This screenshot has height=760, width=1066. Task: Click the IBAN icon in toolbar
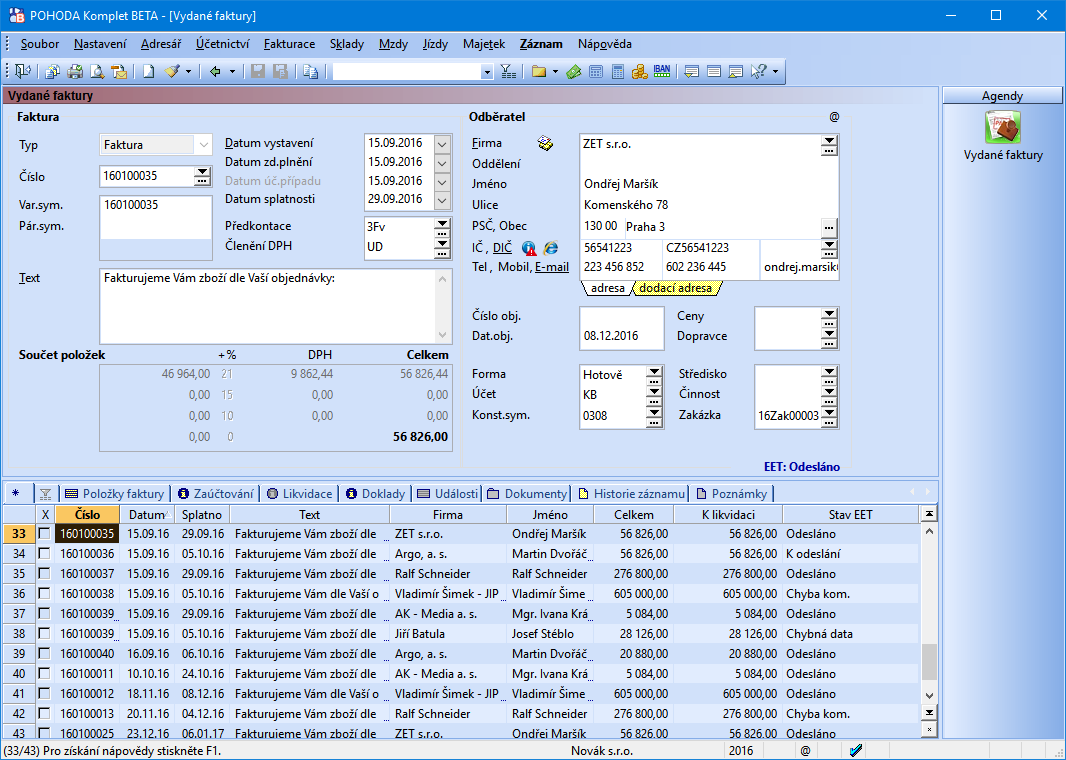tap(661, 71)
